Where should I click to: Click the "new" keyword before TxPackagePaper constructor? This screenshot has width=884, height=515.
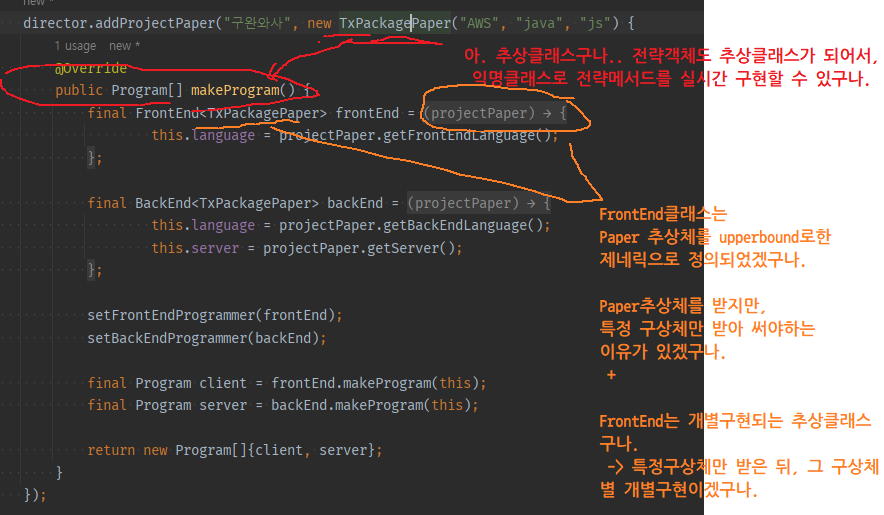(319, 23)
